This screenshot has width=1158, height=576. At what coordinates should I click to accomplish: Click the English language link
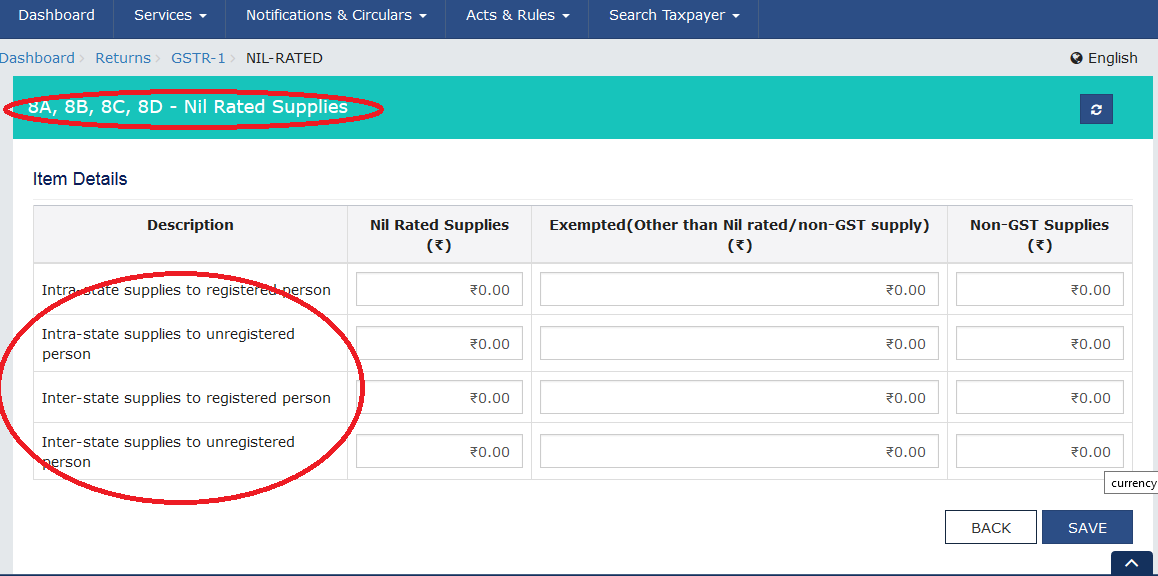tap(1113, 58)
